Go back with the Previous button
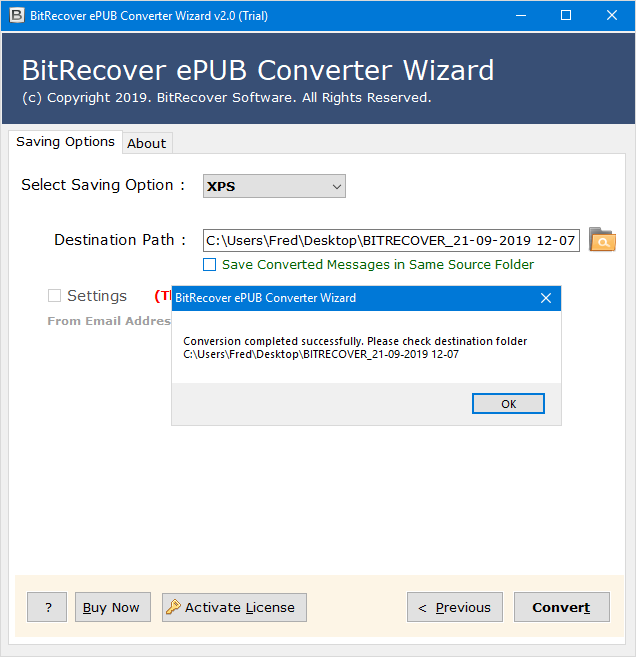This screenshot has width=636, height=657. (x=455, y=607)
